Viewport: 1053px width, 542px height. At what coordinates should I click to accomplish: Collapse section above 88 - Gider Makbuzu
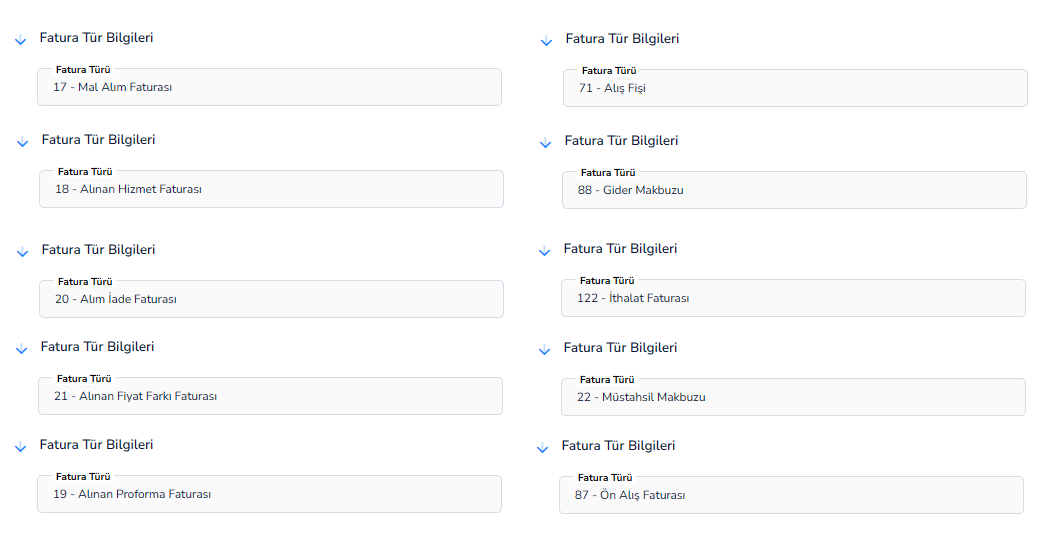545,143
